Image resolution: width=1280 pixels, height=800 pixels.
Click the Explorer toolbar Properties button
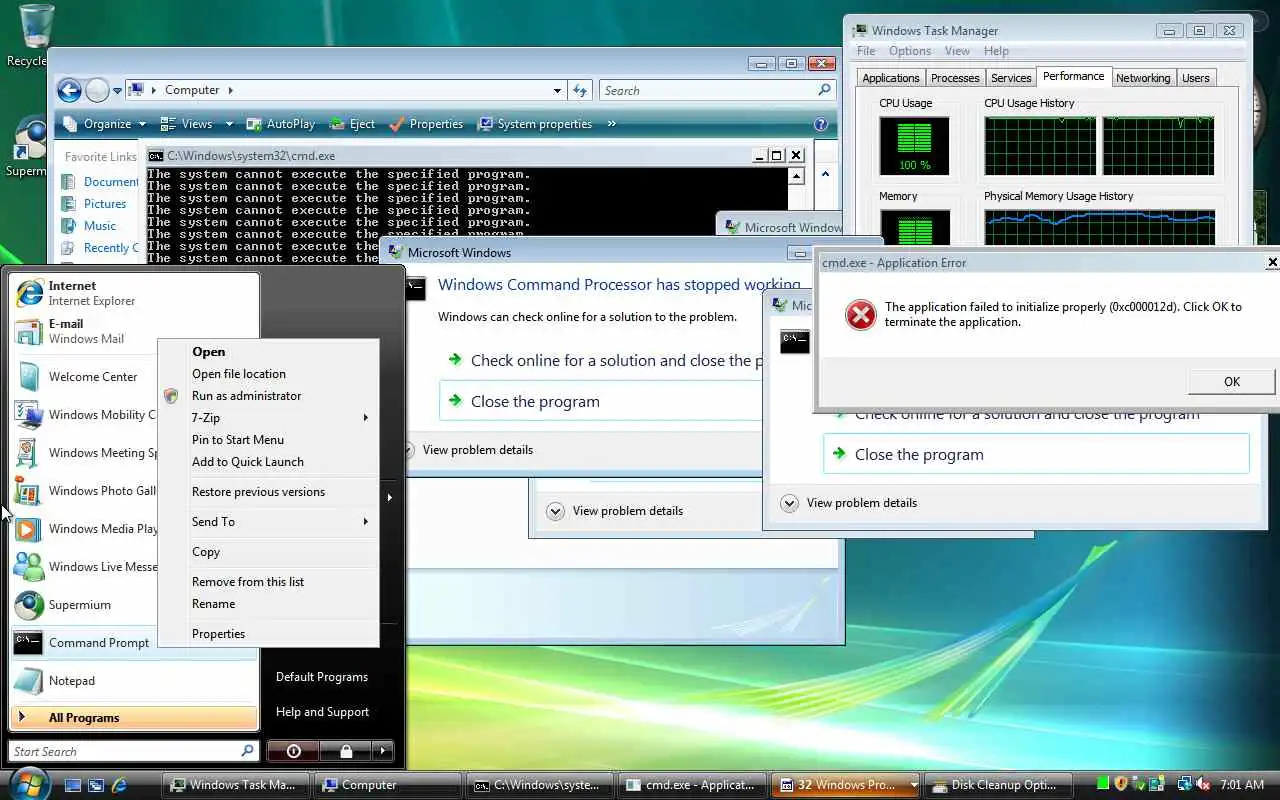click(426, 124)
